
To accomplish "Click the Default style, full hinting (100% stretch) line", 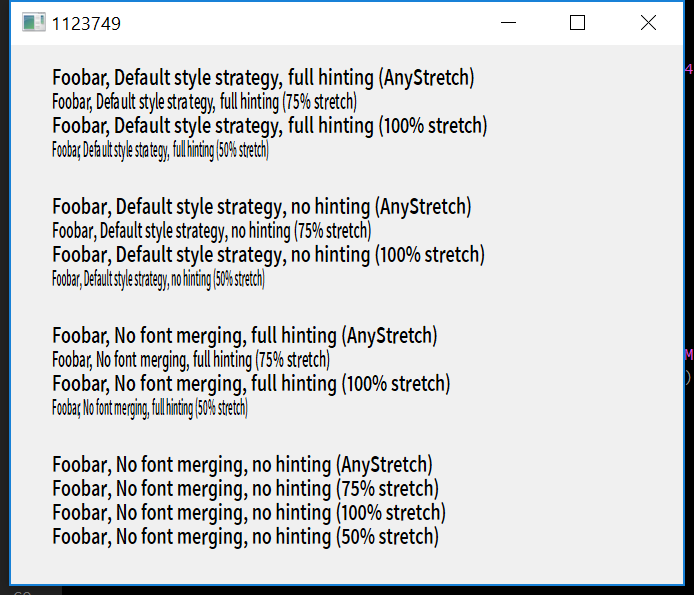I will pyautogui.click(x=270, y=126).
